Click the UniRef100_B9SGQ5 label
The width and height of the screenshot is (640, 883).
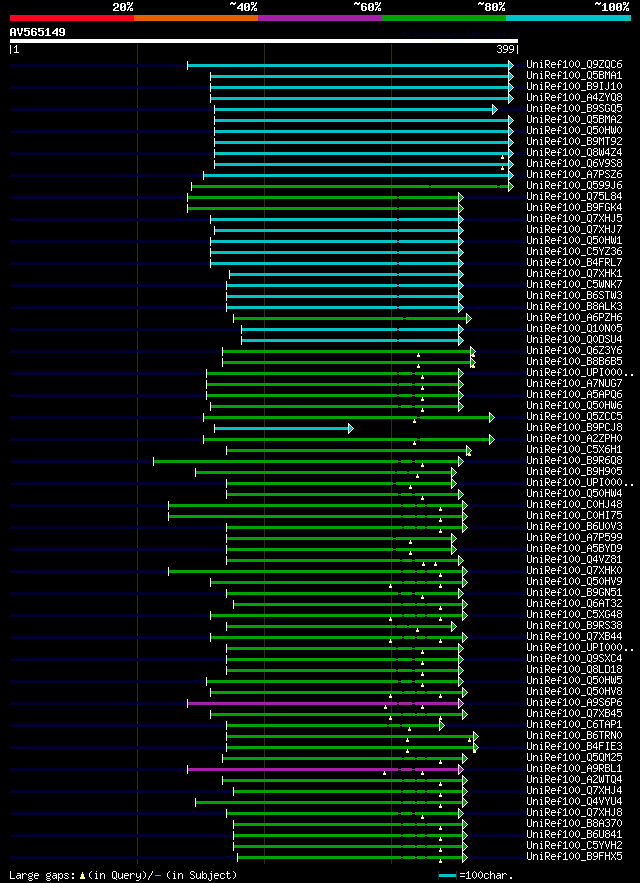575,109
